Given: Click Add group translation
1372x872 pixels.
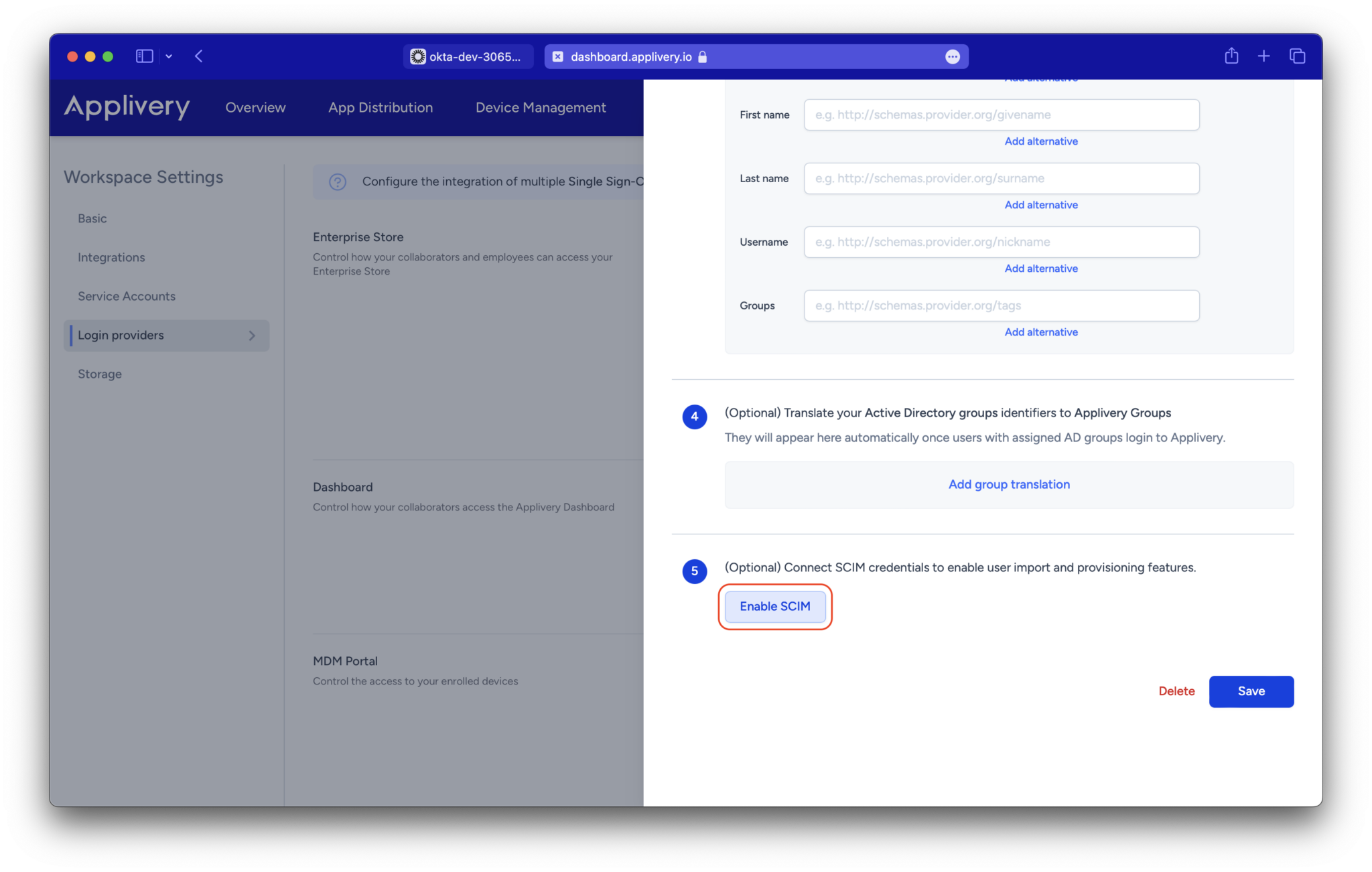Looking at the screenshot, I should coord(1008,484).
